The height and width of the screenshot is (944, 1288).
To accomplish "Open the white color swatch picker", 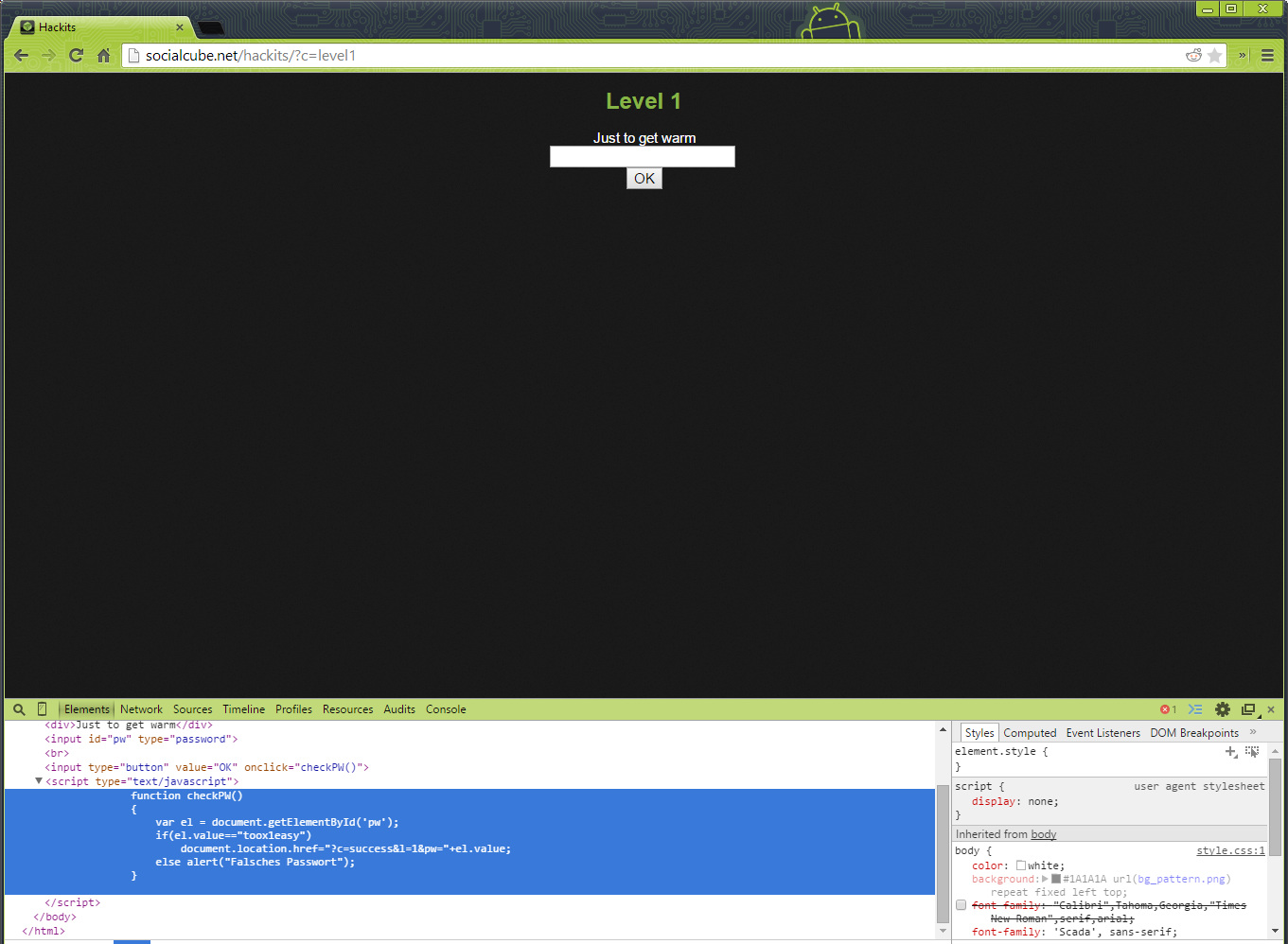I will pyautogui.click(x=1021, y=865).
